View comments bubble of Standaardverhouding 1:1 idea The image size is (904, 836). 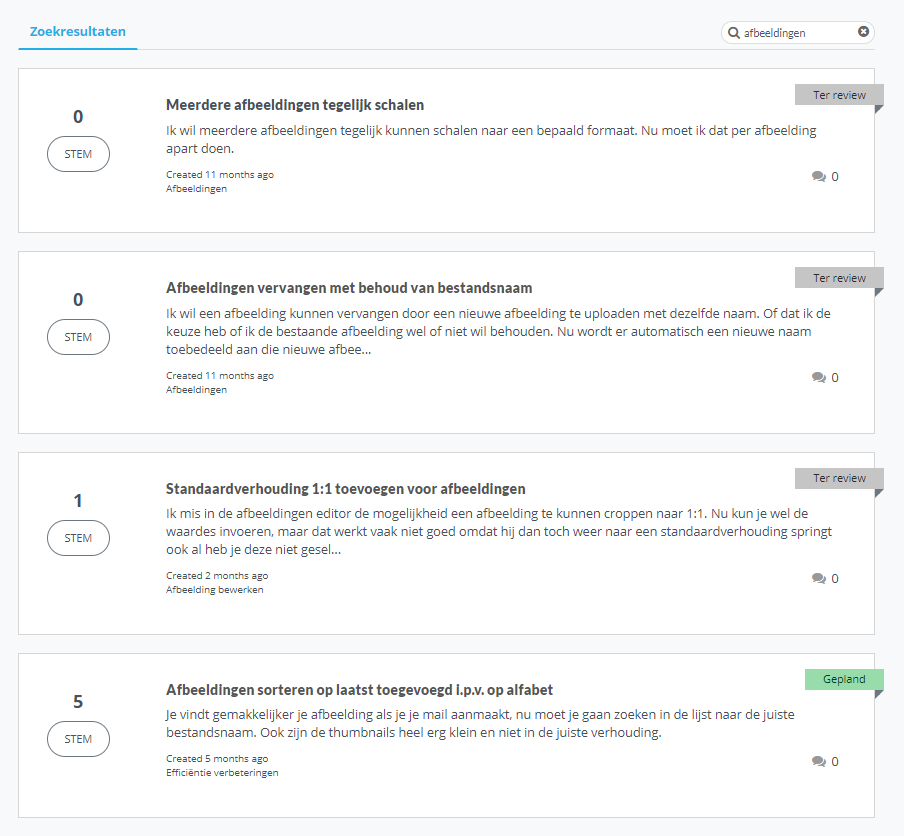coord(819,579)
